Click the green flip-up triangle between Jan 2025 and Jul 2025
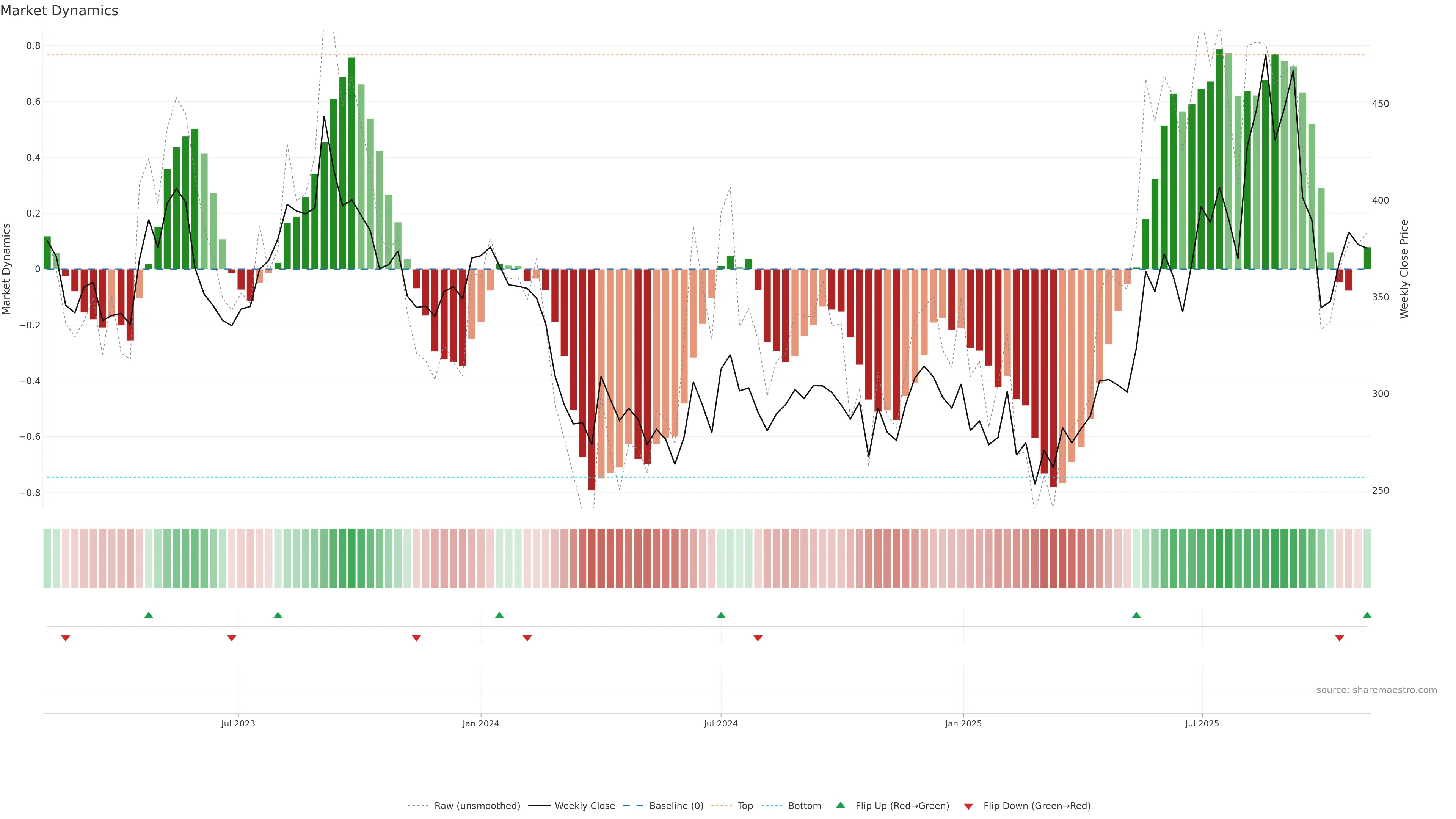The image size is (1456, 819). pos(1136,615)
